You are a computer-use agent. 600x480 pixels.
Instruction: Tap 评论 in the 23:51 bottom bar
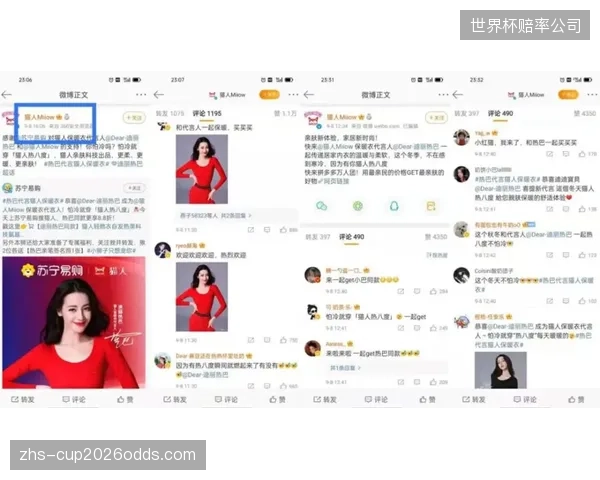click(376, 399)
